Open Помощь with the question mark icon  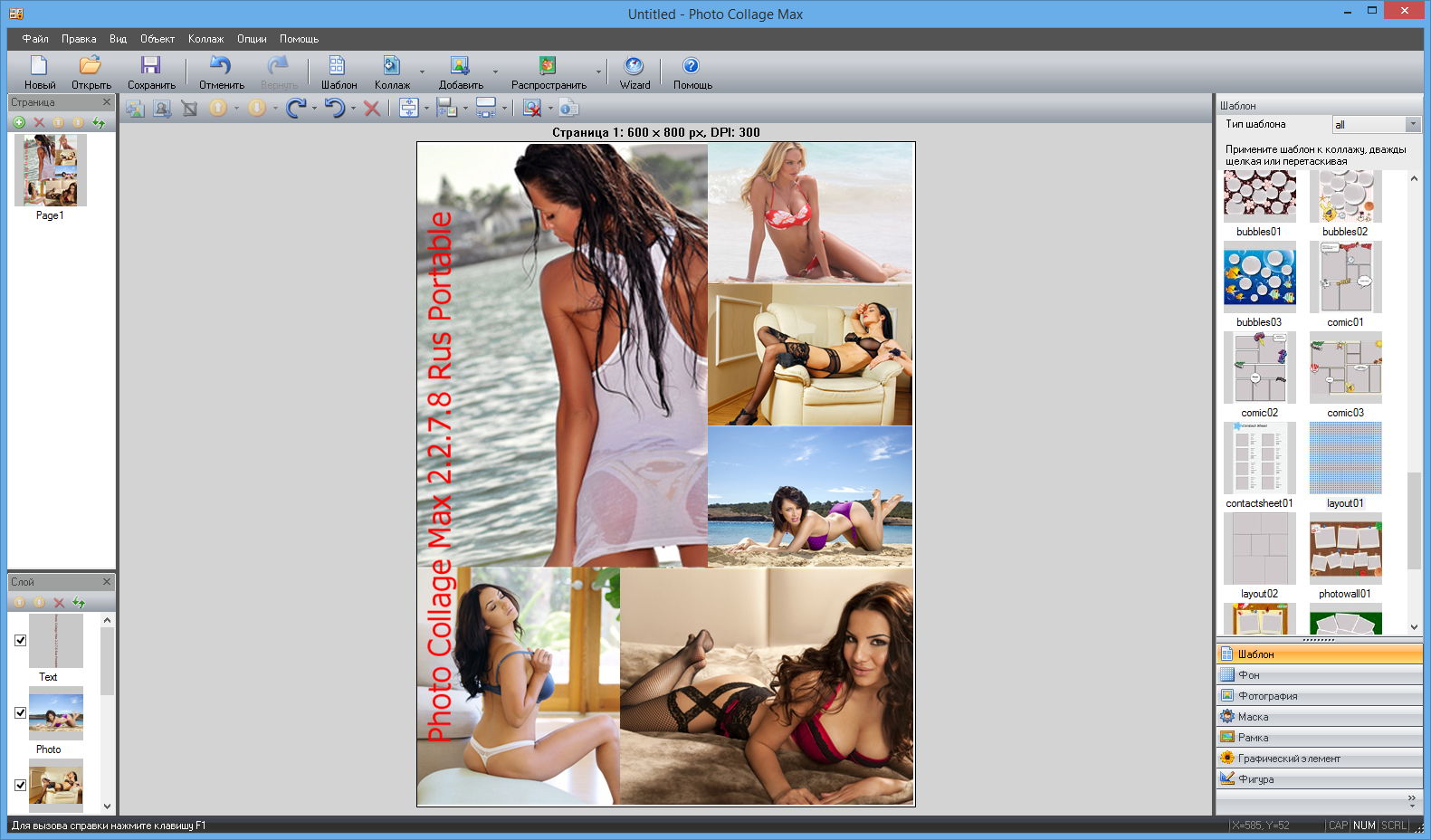(x=691, y=65)
